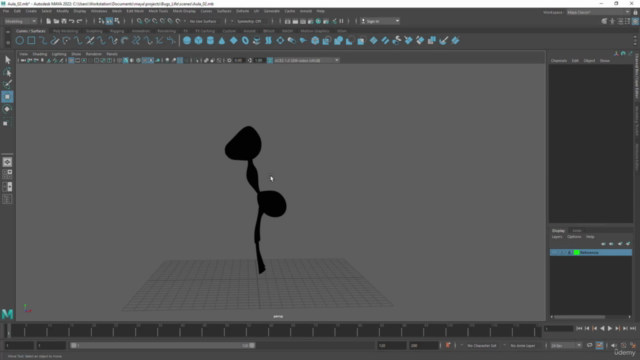This screenshot has height=360, width=640.
Task: Create a NURBS plane from the shelf
Action: 233,40
